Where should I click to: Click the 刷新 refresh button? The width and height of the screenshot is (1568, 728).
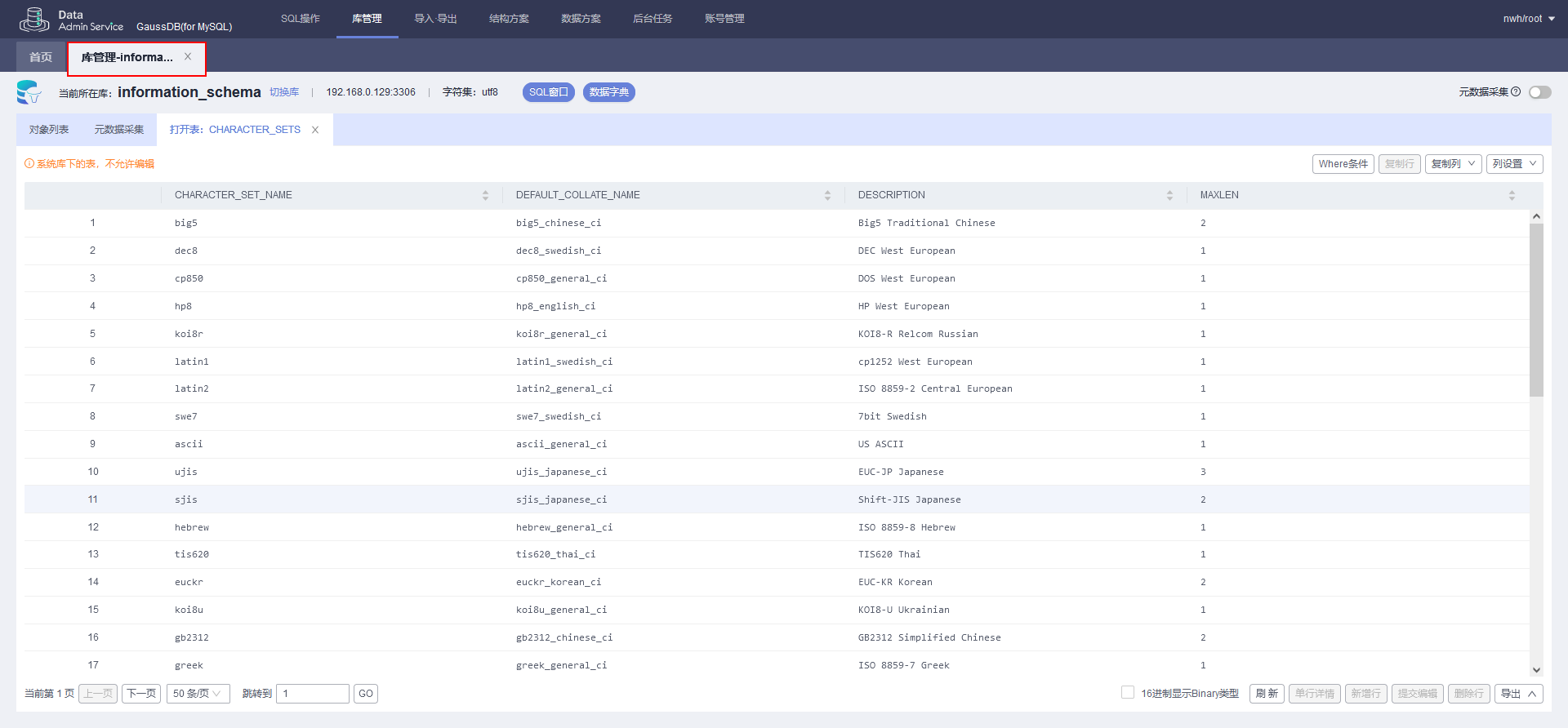point(1267,694)
